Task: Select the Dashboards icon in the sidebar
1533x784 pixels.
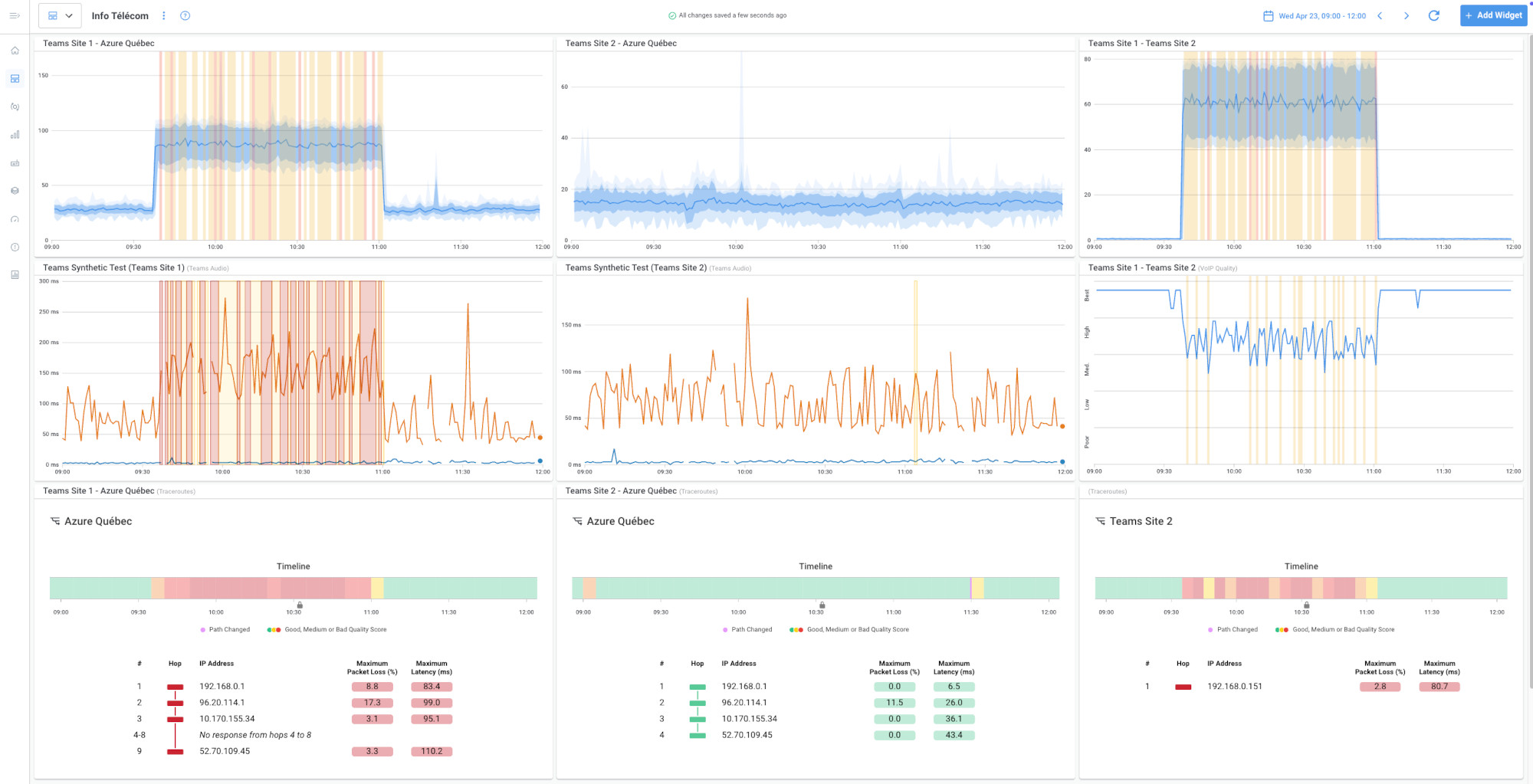Action: [x=14, y=77]
